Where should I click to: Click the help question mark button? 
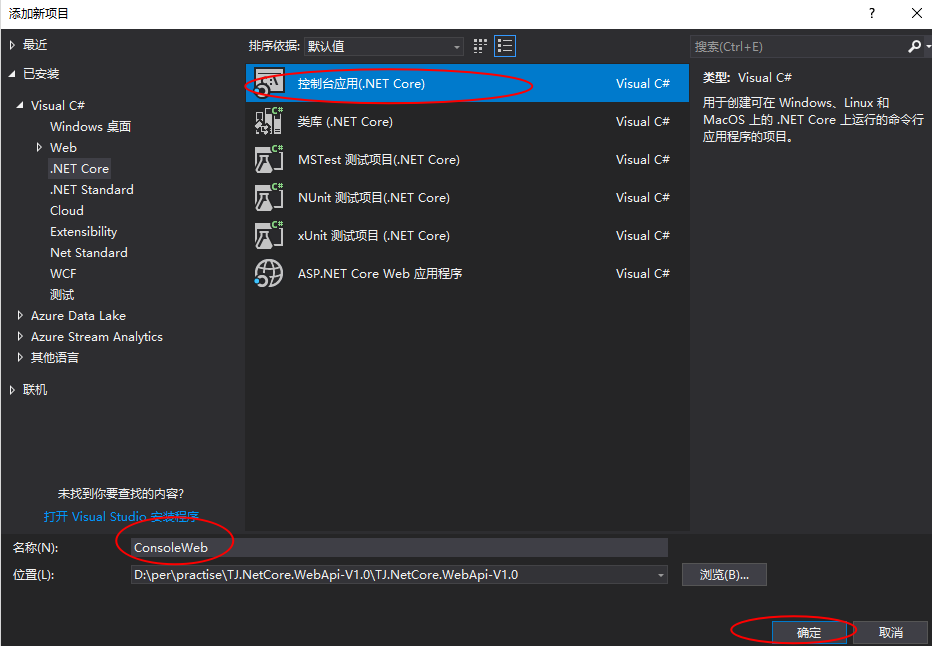point(872,13)
